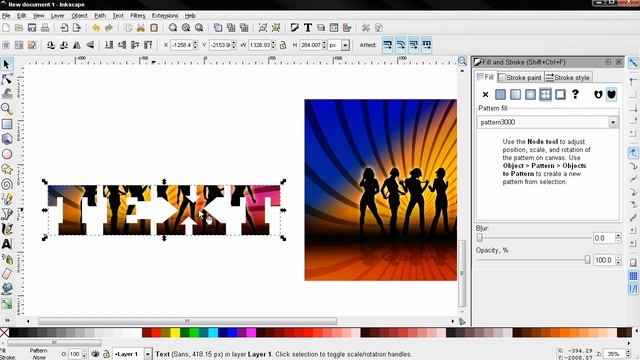Click the Print document icon
Viewport: 640px width, 360px height.
click(45, 28)
